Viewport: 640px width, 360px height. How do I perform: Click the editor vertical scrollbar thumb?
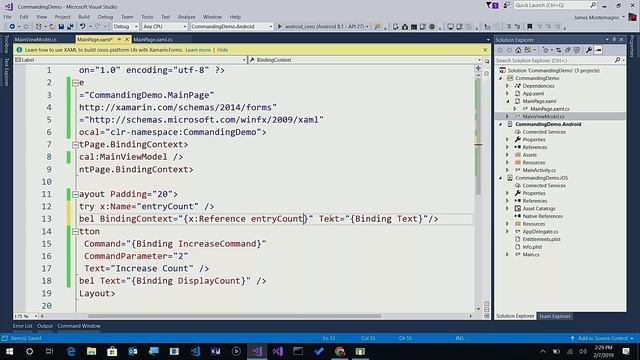478,137
